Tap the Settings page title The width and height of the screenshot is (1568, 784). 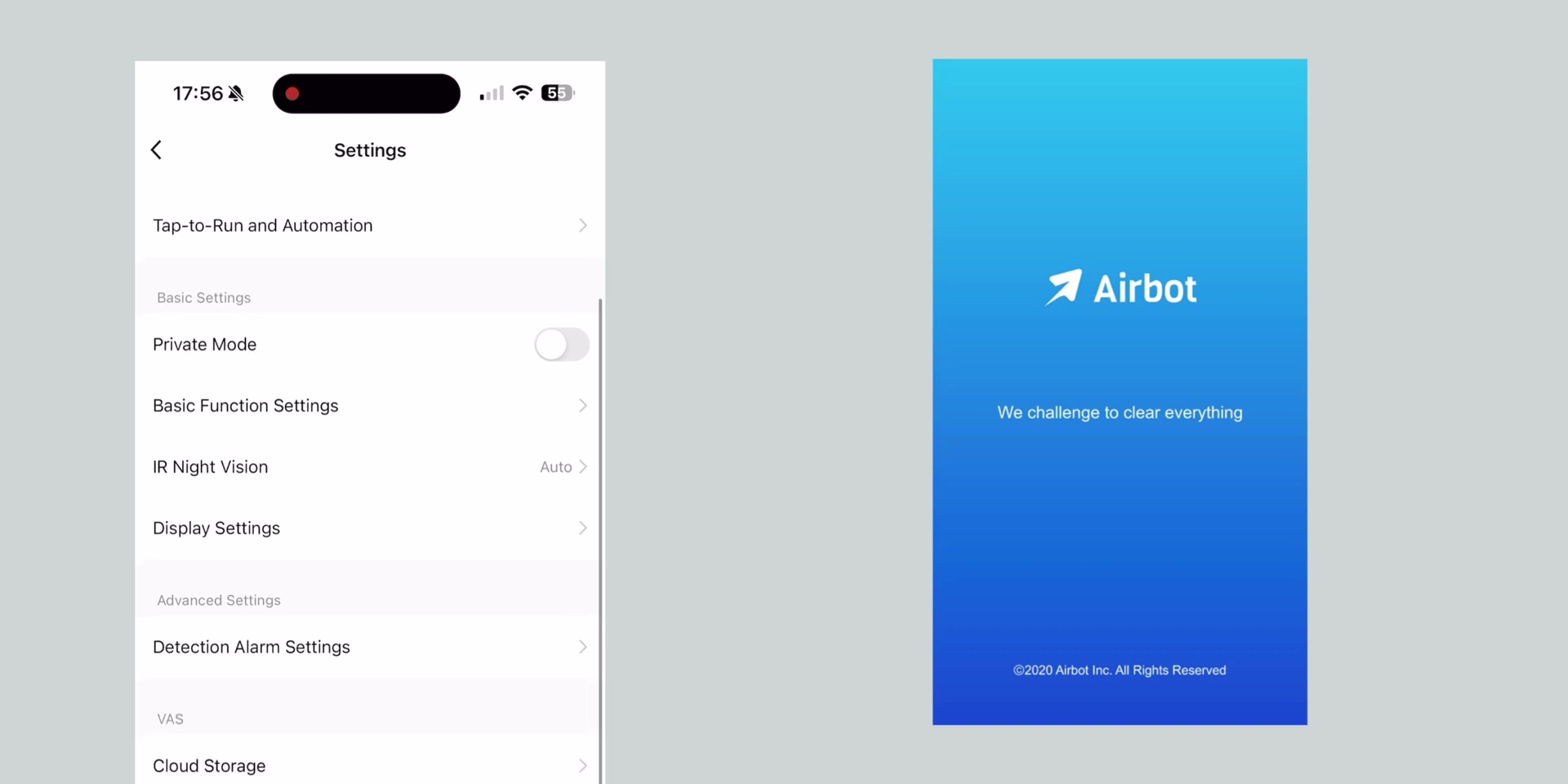coord(370,150)
